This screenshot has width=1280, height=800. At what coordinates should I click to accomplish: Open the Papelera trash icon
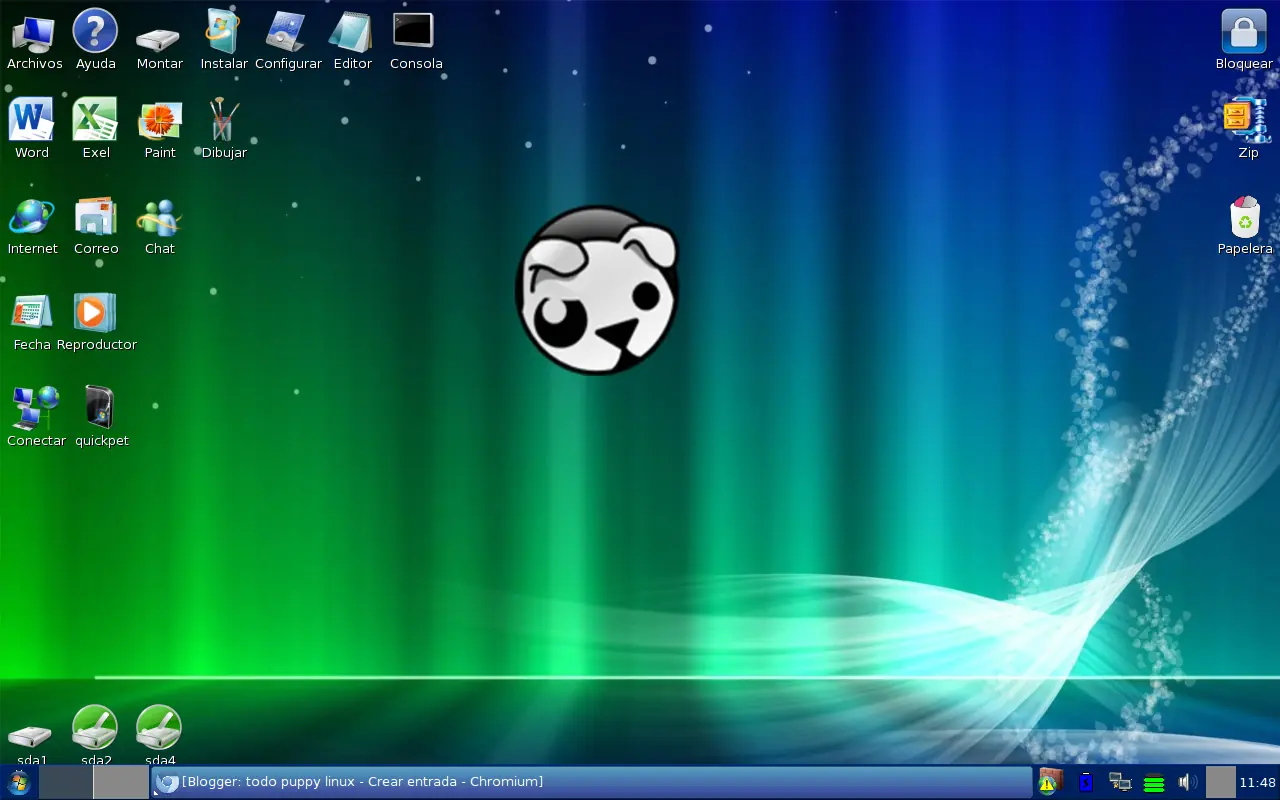[1245, 217]
